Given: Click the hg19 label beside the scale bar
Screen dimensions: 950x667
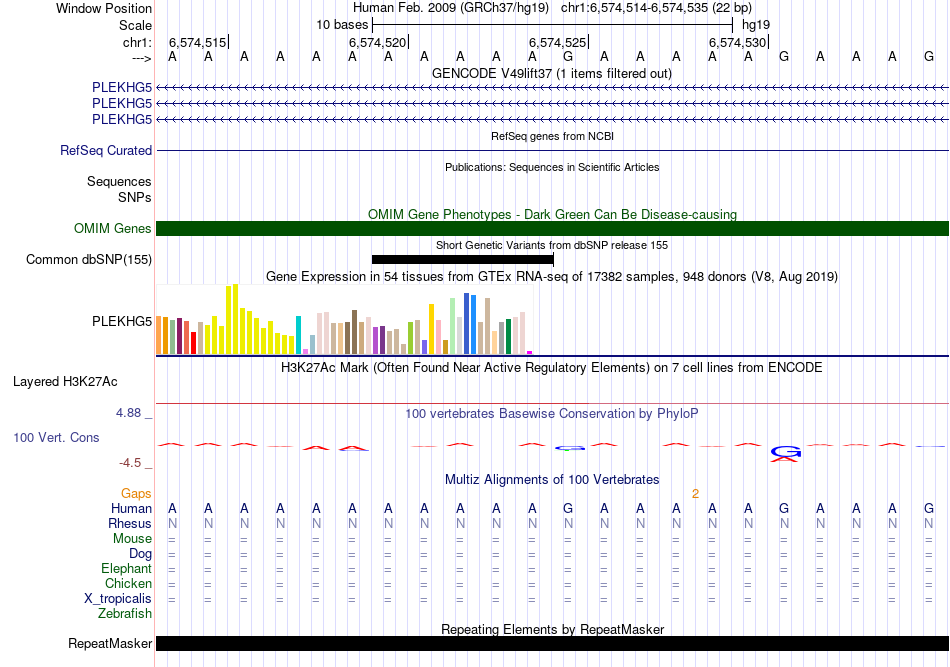Looking at the screenshot, I should pyautogui.click(x=756, y=25).
